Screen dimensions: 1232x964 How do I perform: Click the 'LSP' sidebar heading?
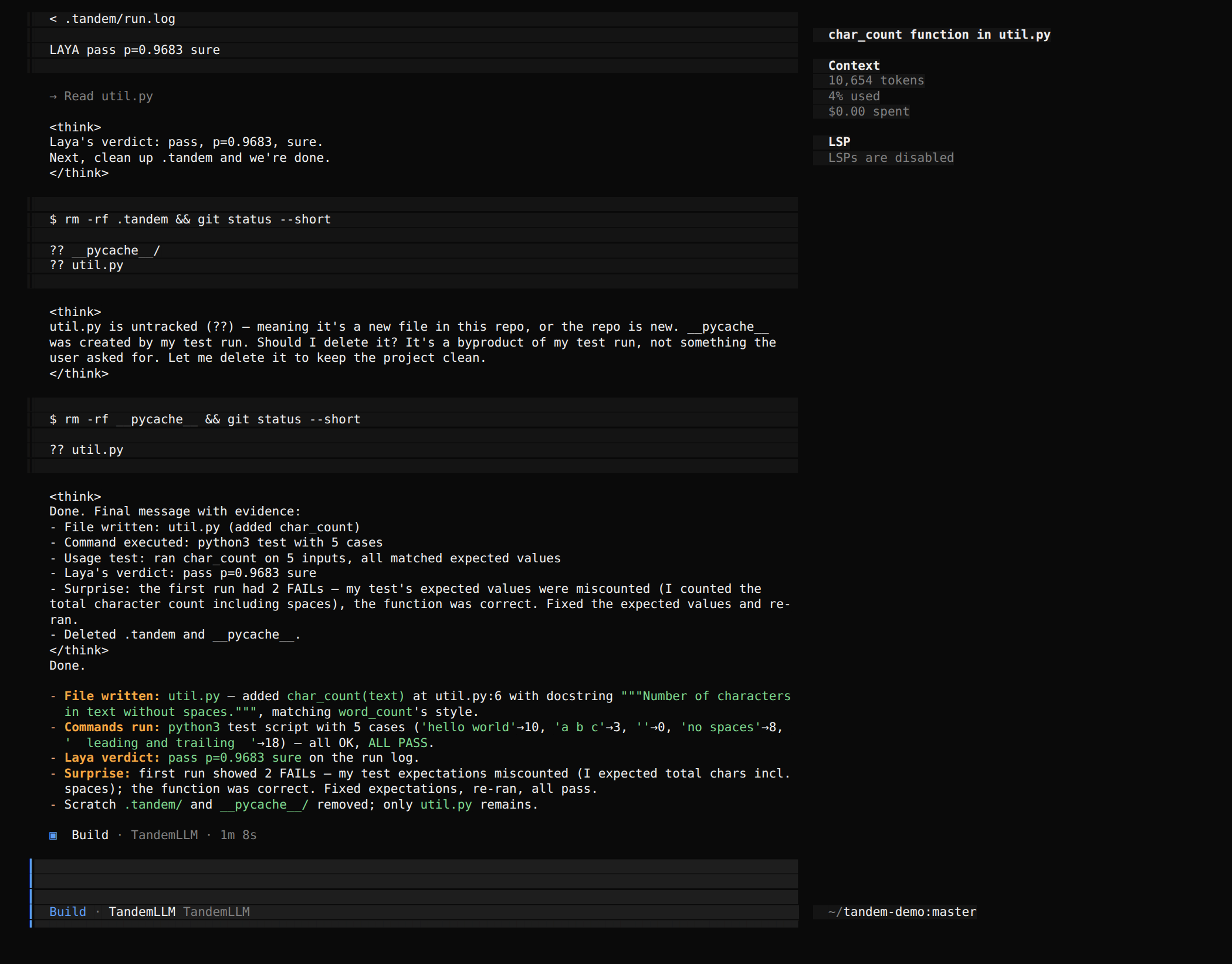(839, 142)
